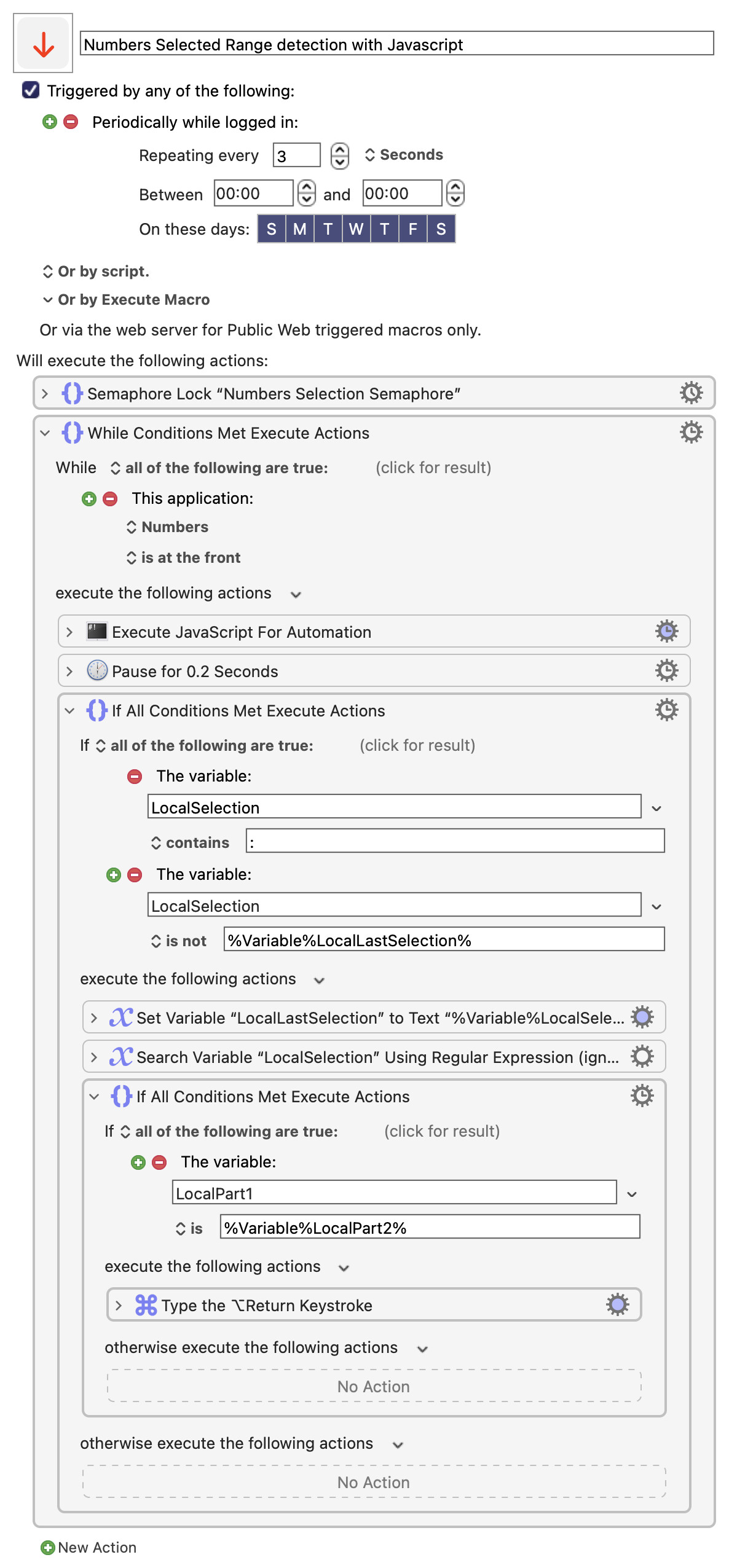Toggle the first T day in On these days

coord(328,229)
